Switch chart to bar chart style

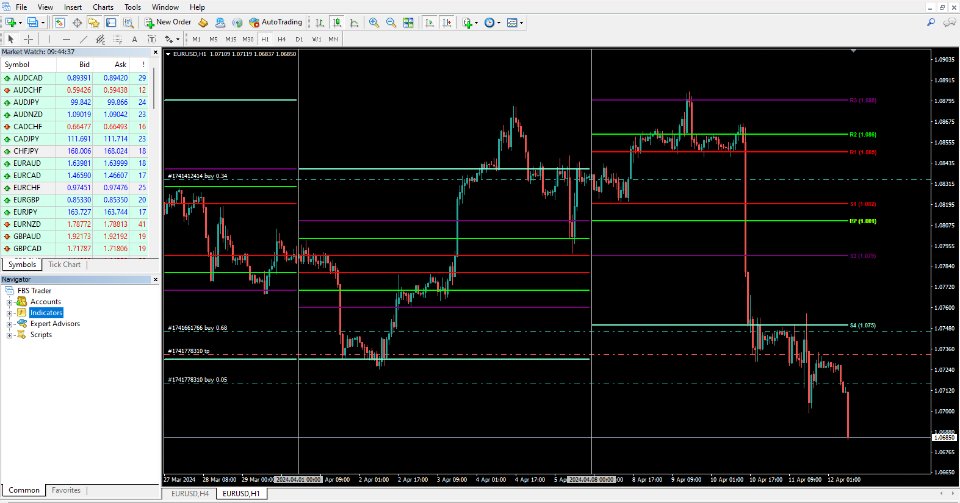(320, 23)
